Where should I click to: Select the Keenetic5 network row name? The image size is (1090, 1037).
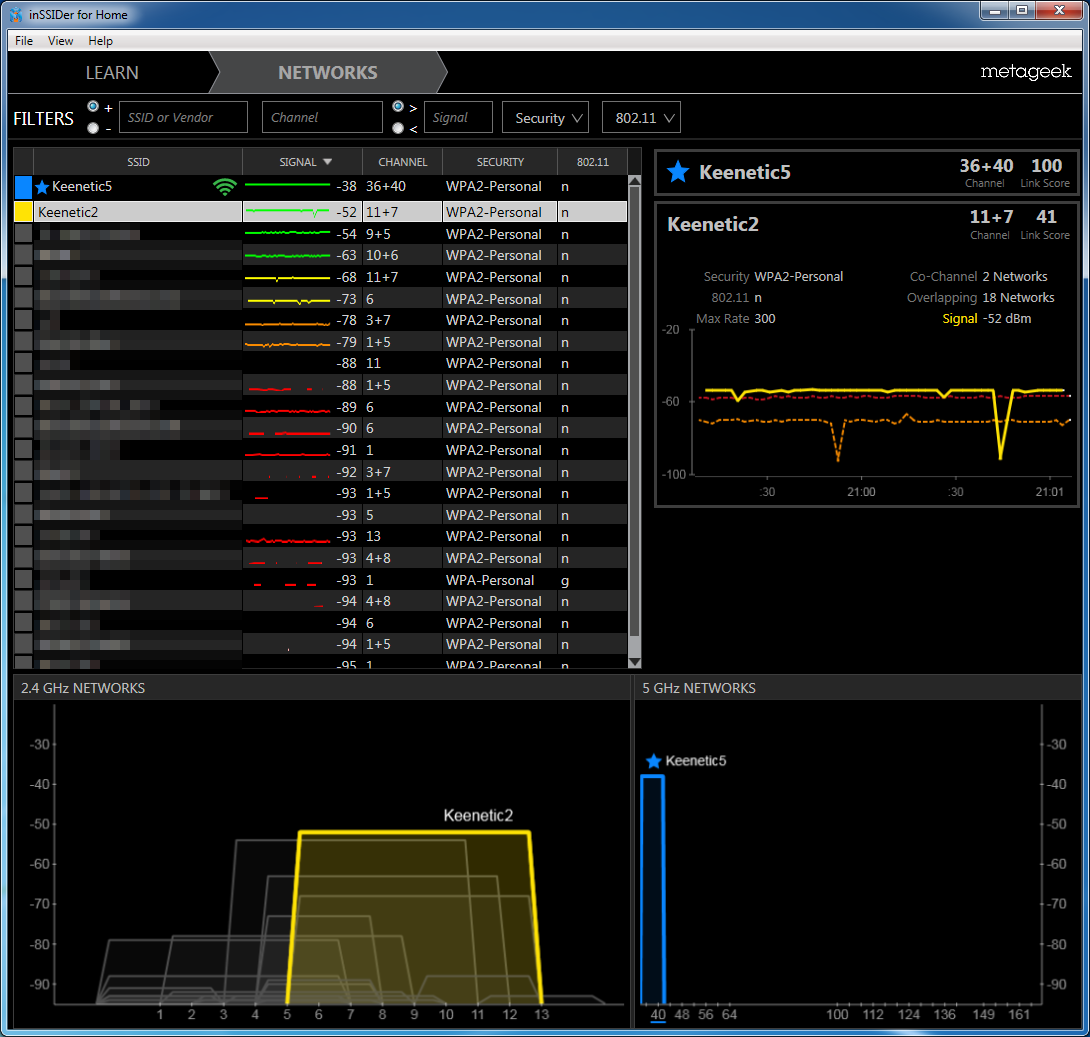coord(82,186)
